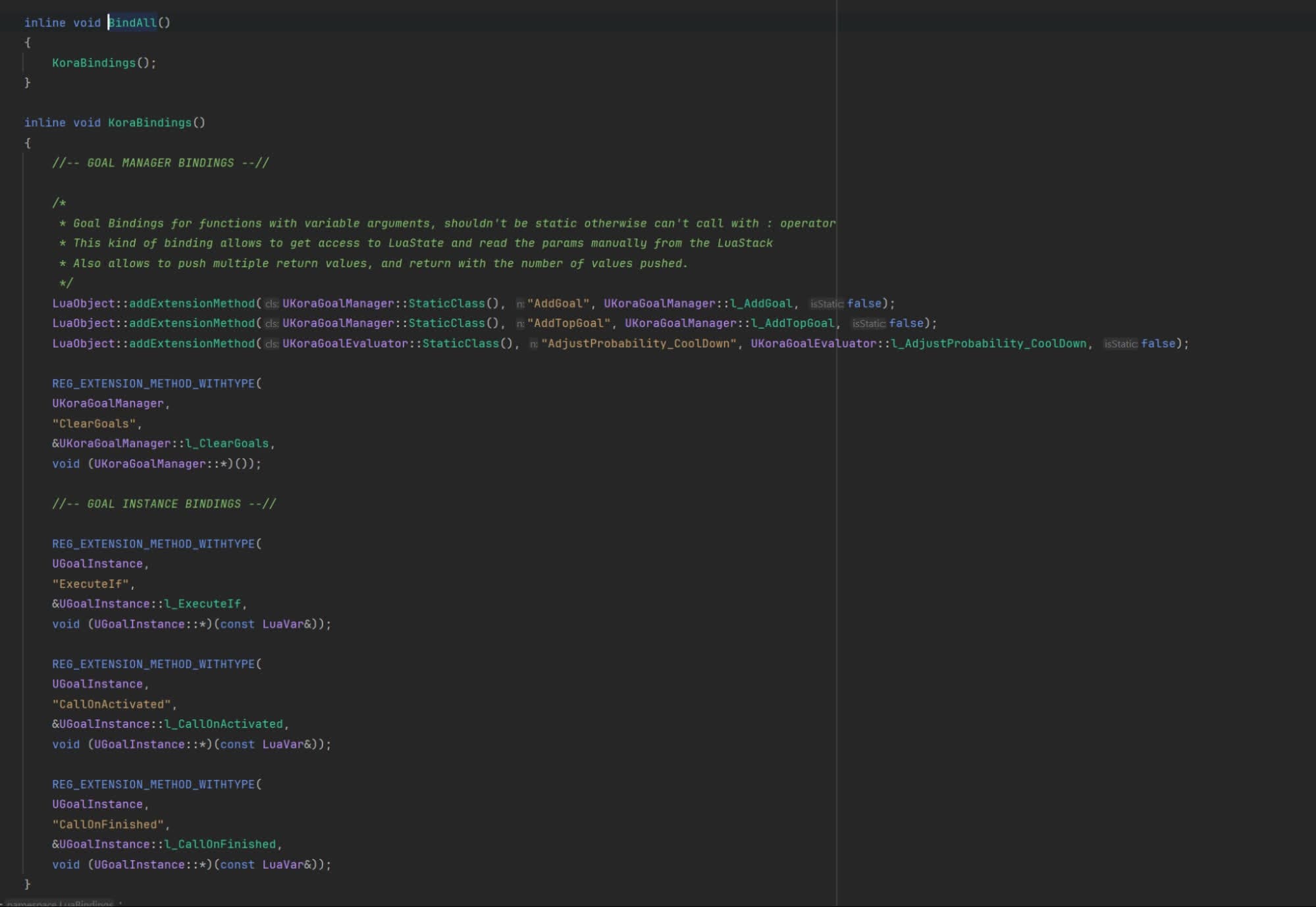
Task: Click the REG_EXTENSION_METHOD_WITHTYPE macro above "CallOnActivated"
Action: click(x=153, y=664)
